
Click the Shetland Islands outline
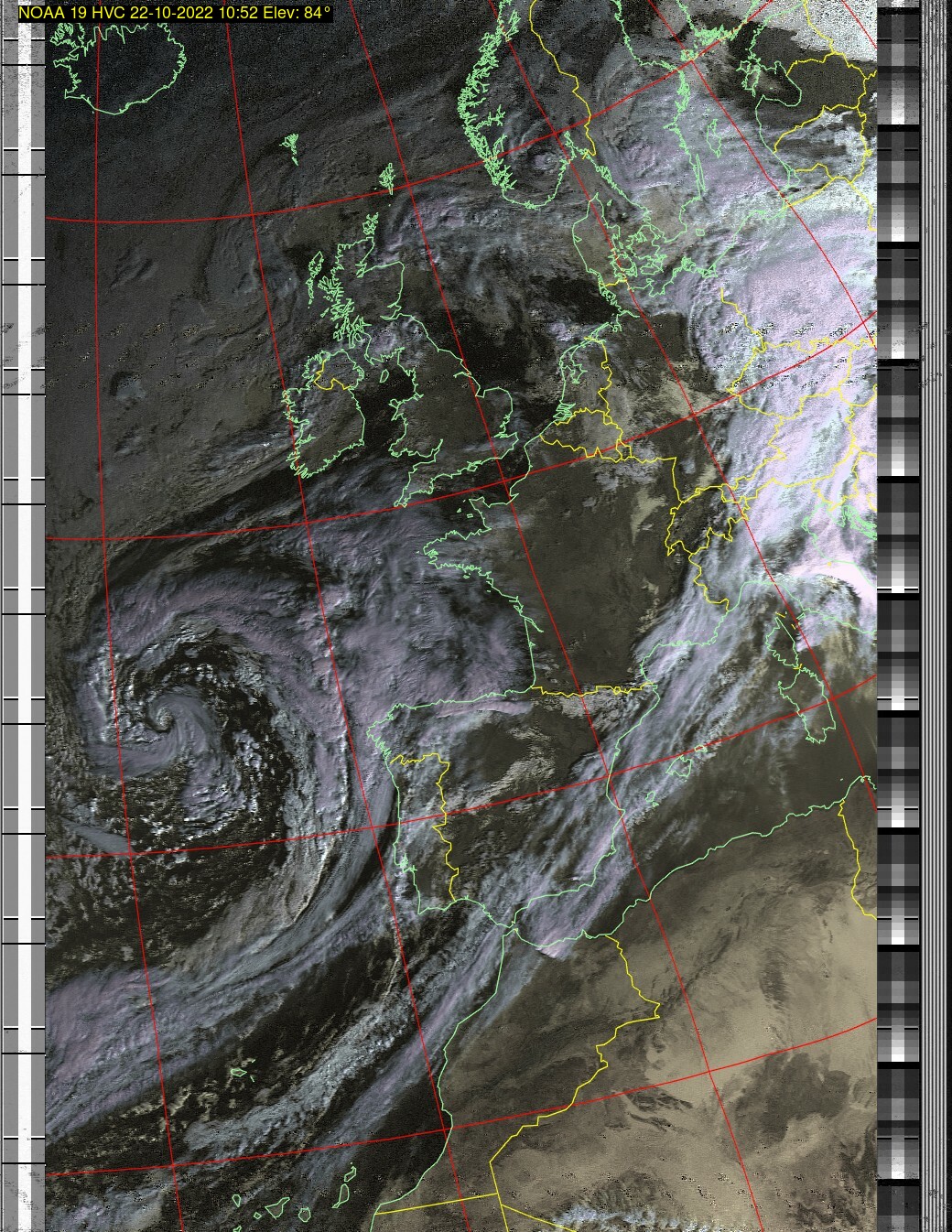pos(386,177)
